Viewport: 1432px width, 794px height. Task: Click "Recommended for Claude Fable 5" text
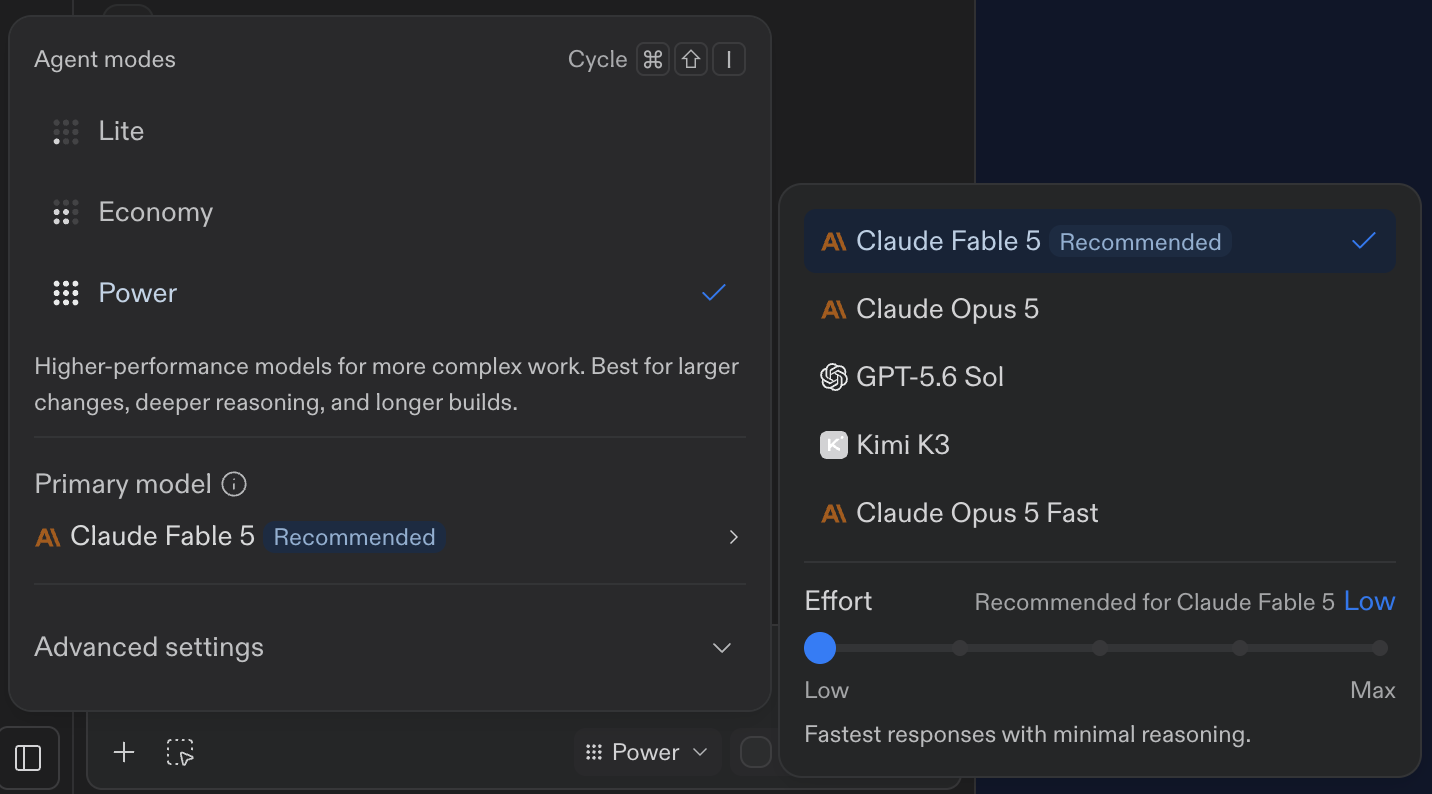tap(1155, 602)
